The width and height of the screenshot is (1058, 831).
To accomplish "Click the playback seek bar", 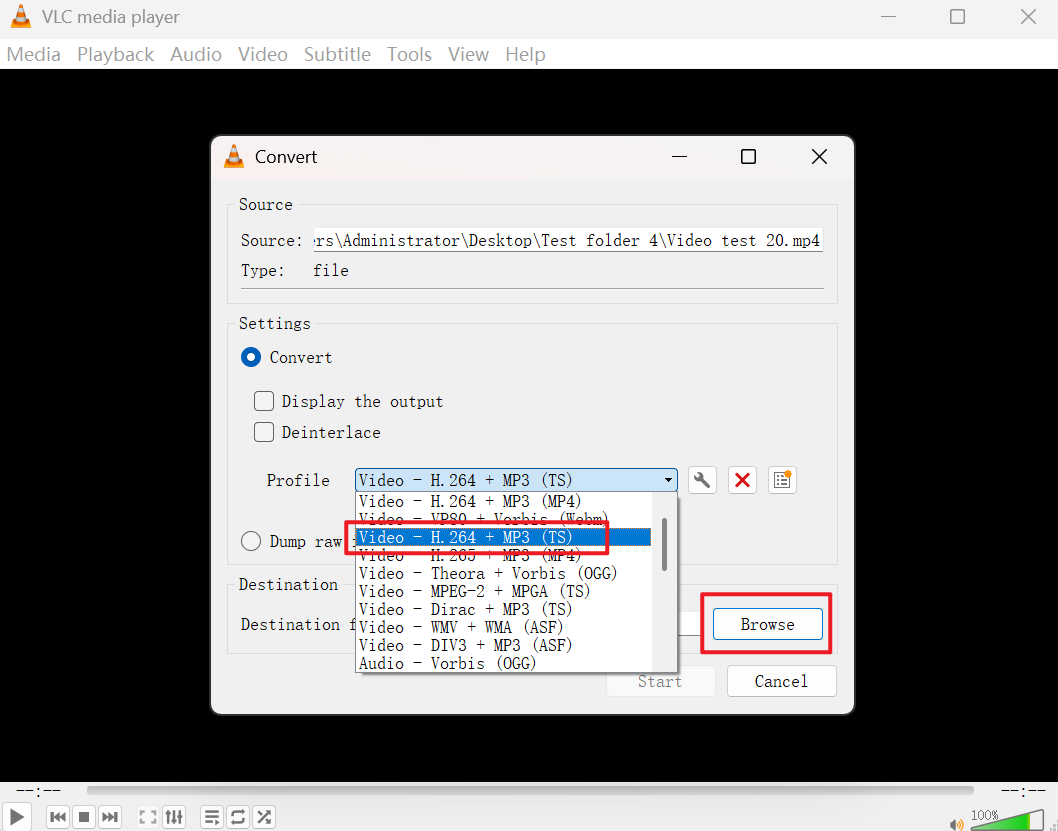I will coord(530,791).
